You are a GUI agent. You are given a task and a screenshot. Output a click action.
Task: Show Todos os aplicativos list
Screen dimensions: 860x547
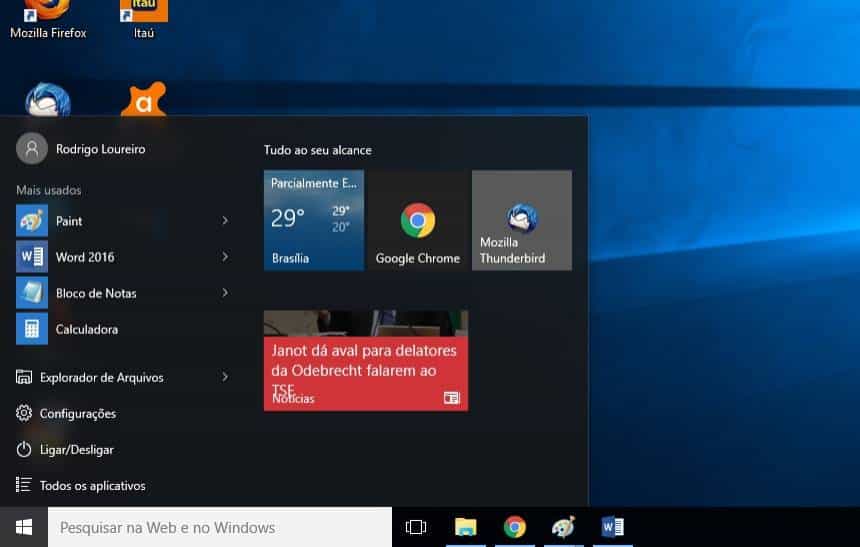[81, 486]
